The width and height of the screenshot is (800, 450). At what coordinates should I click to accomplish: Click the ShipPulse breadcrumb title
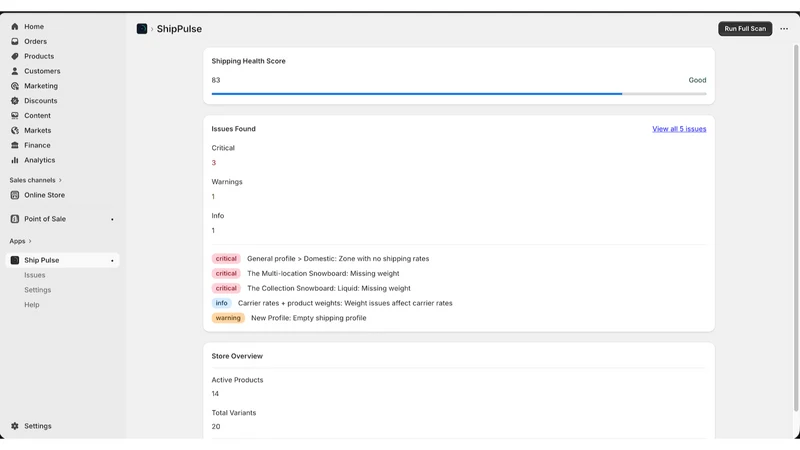tap(179, 29)
